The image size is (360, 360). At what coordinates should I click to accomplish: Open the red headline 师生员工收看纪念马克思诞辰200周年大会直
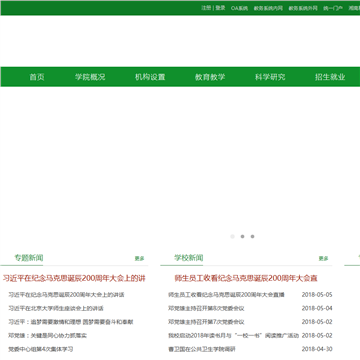pyautogui.click(x=246, y=278)
